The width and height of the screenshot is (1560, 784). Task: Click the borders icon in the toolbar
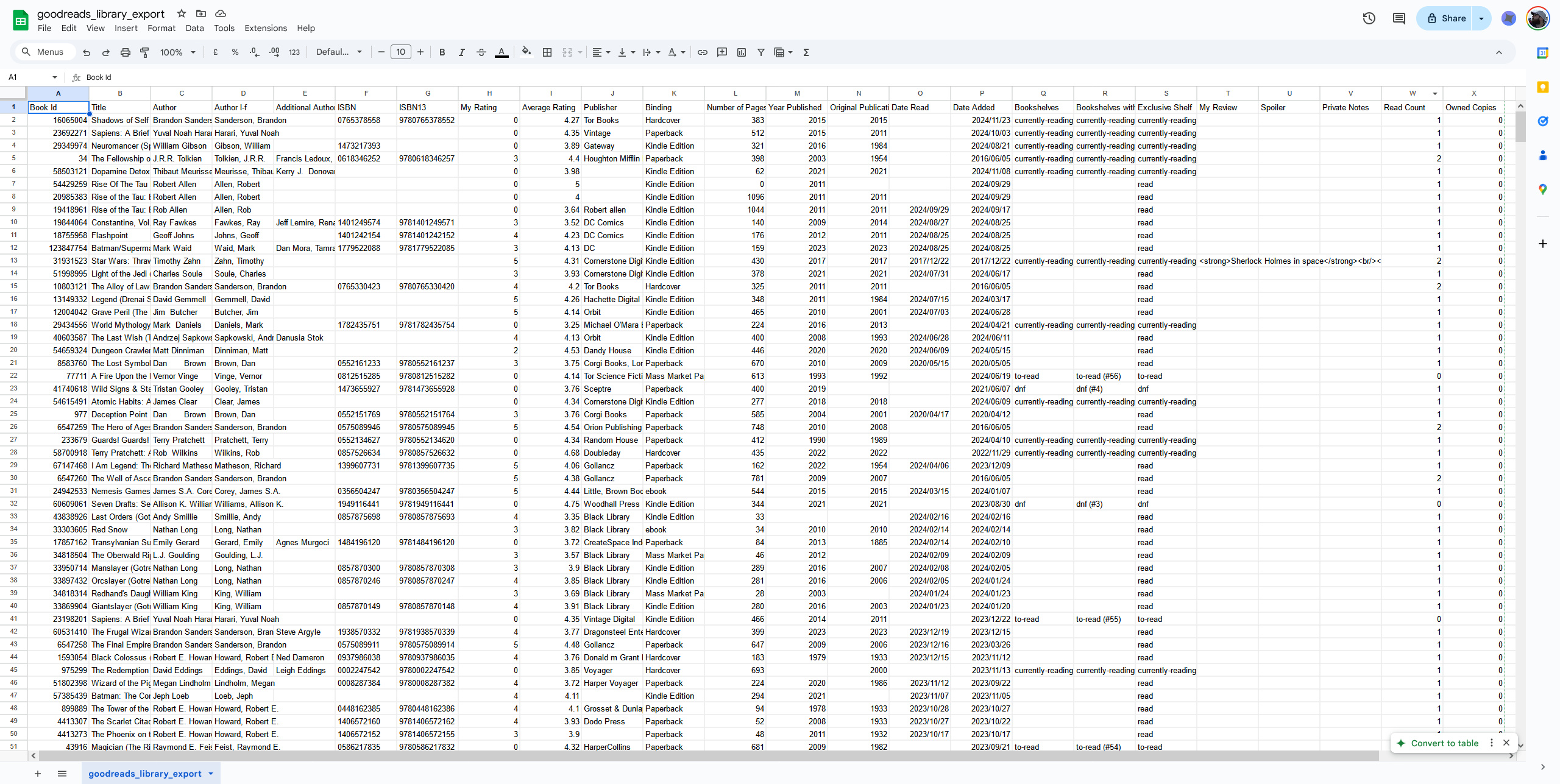548,52
